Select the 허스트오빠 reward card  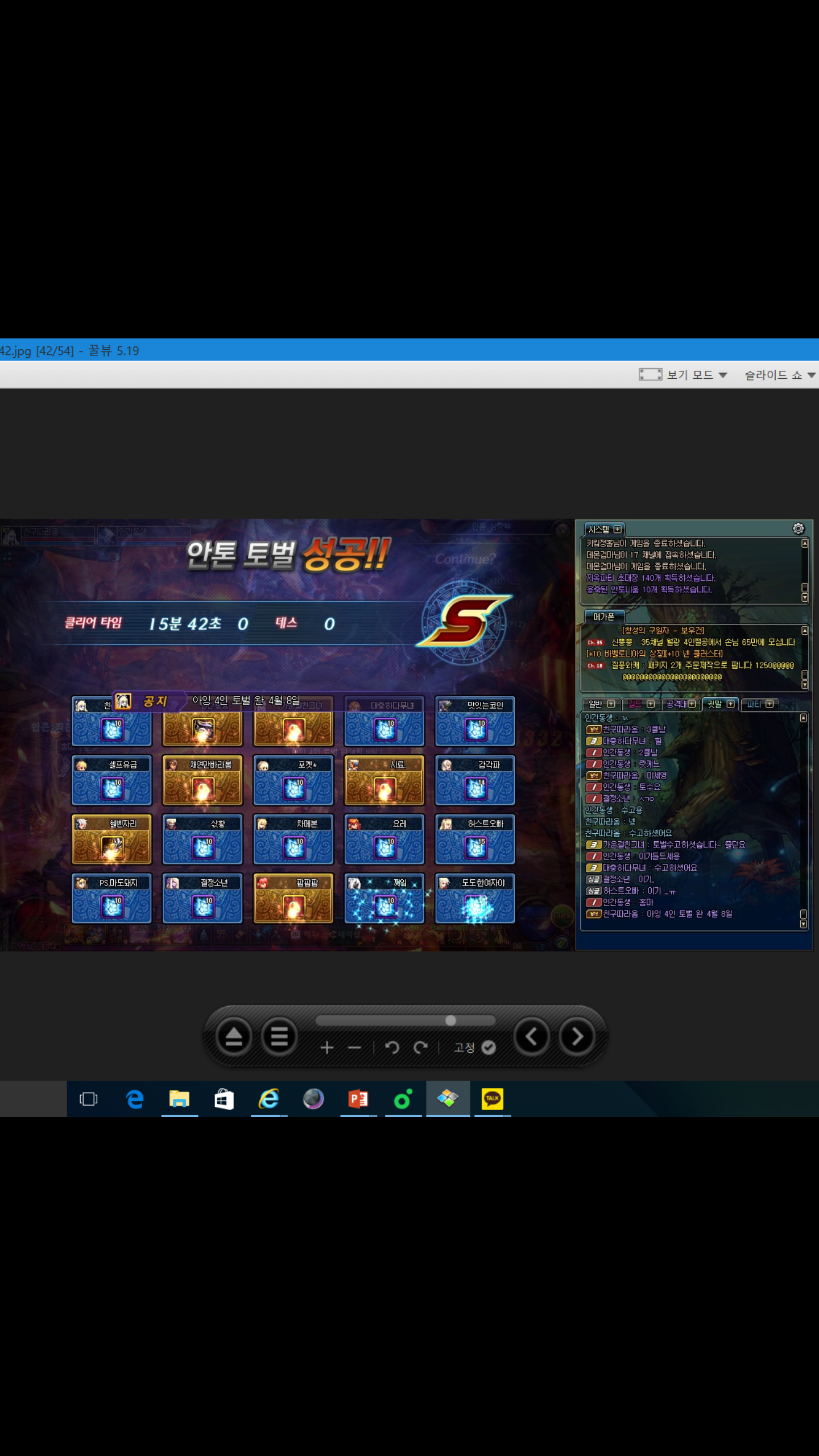click(475, 839)
